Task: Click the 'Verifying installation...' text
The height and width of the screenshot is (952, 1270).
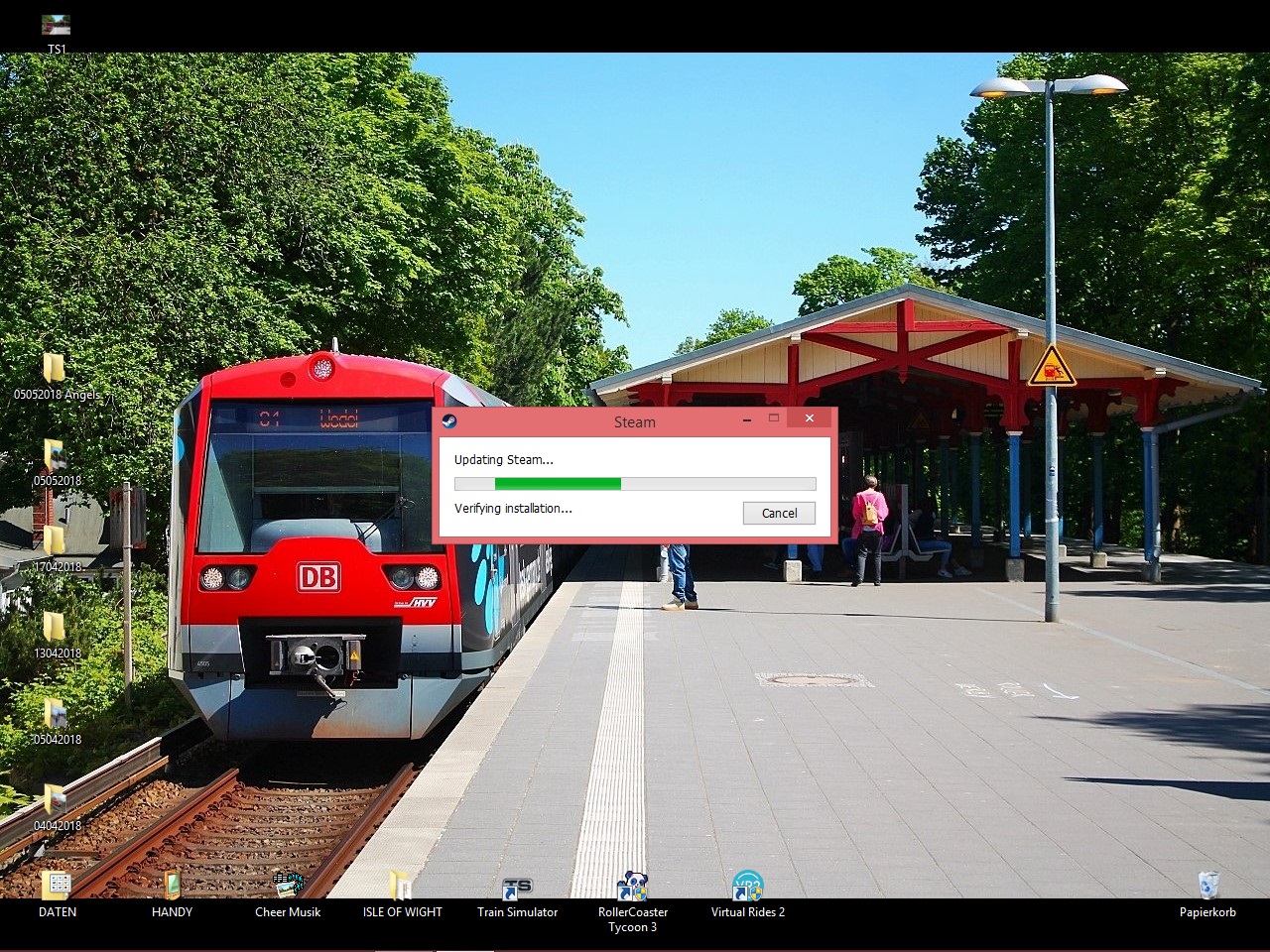Action: pyautogui.click(x=513, y=509)
